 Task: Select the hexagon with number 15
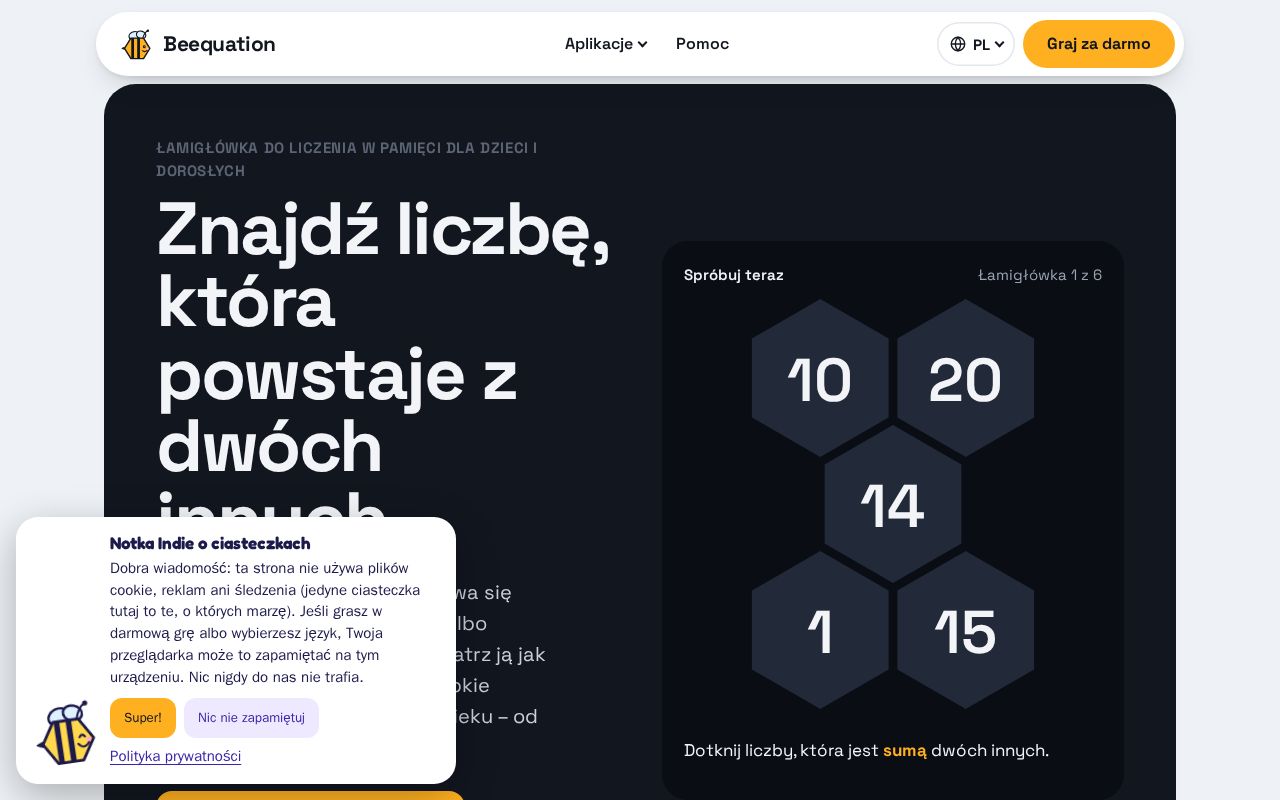(x=965, y=631)
